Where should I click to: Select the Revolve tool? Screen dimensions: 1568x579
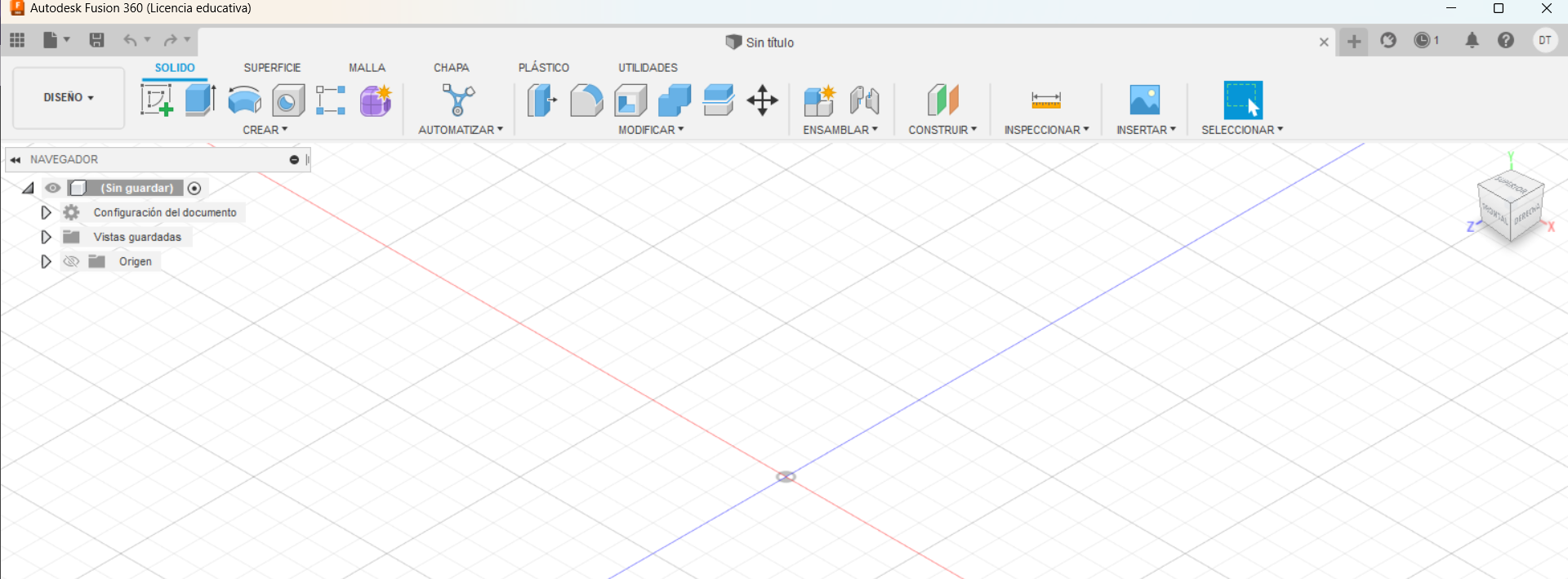point(244,100)
